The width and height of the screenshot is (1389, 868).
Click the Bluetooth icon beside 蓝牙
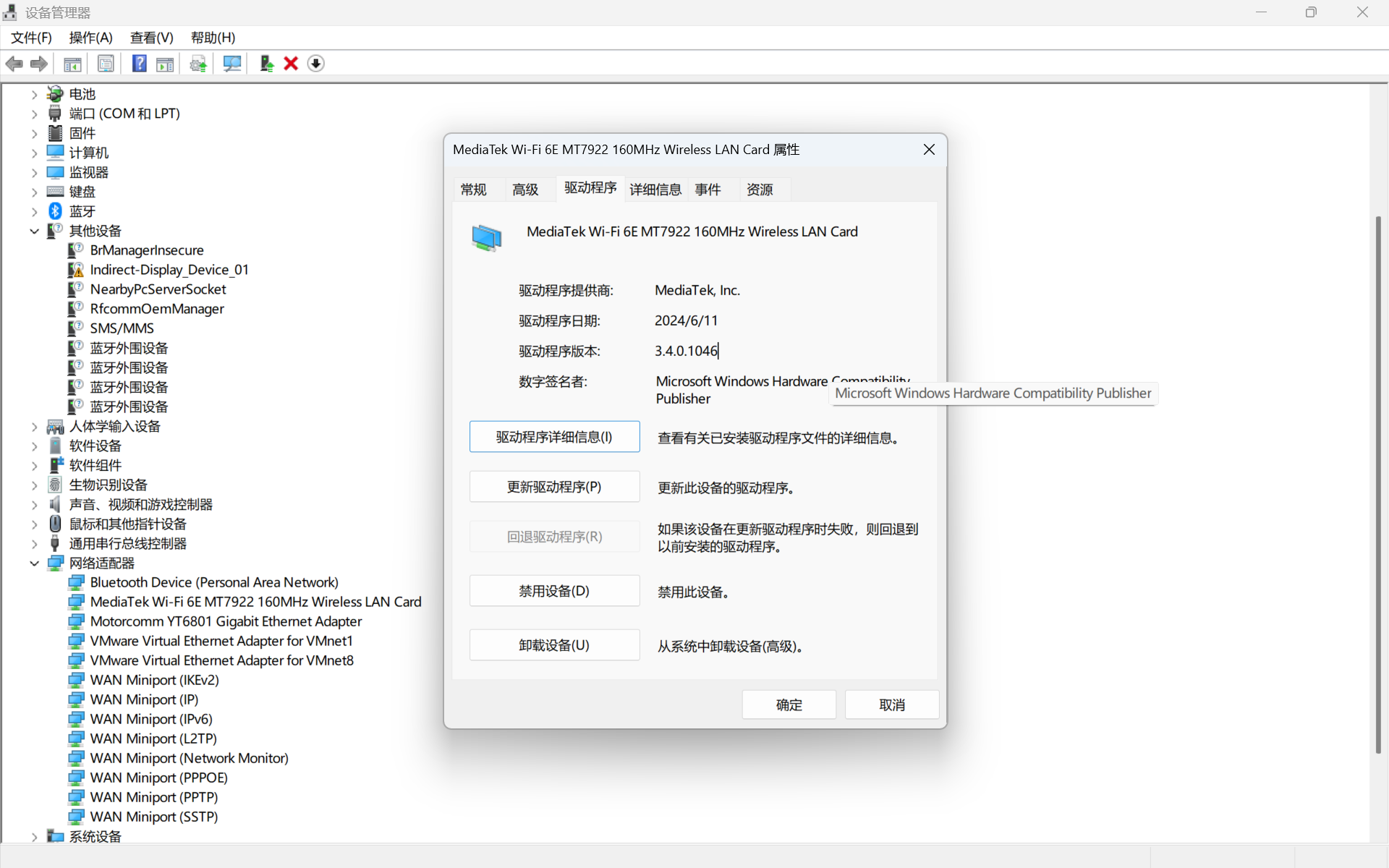(x=55, y=211)
